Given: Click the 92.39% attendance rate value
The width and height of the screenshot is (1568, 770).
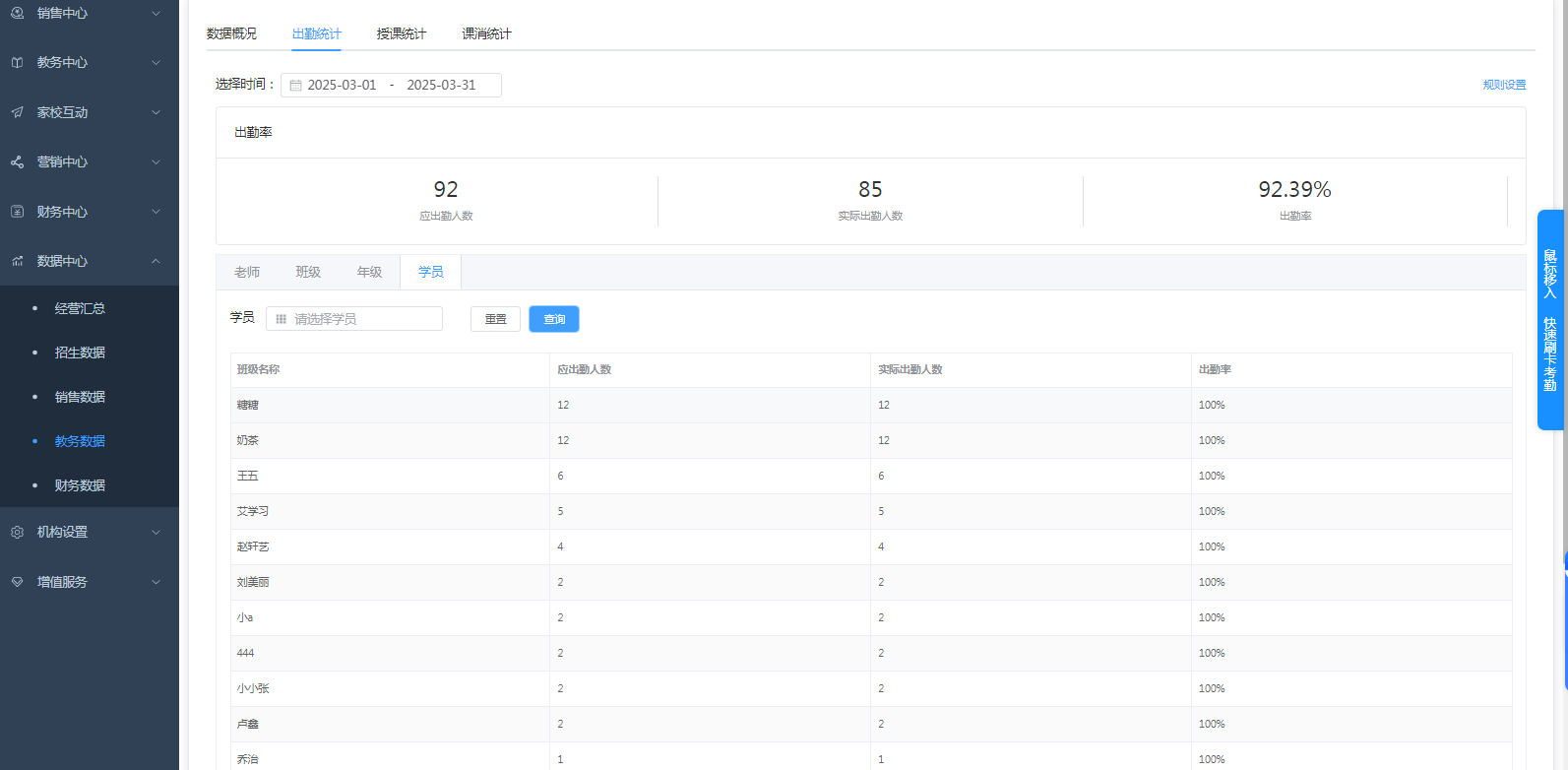Looking at the screenshot, I should (1294, 189).
